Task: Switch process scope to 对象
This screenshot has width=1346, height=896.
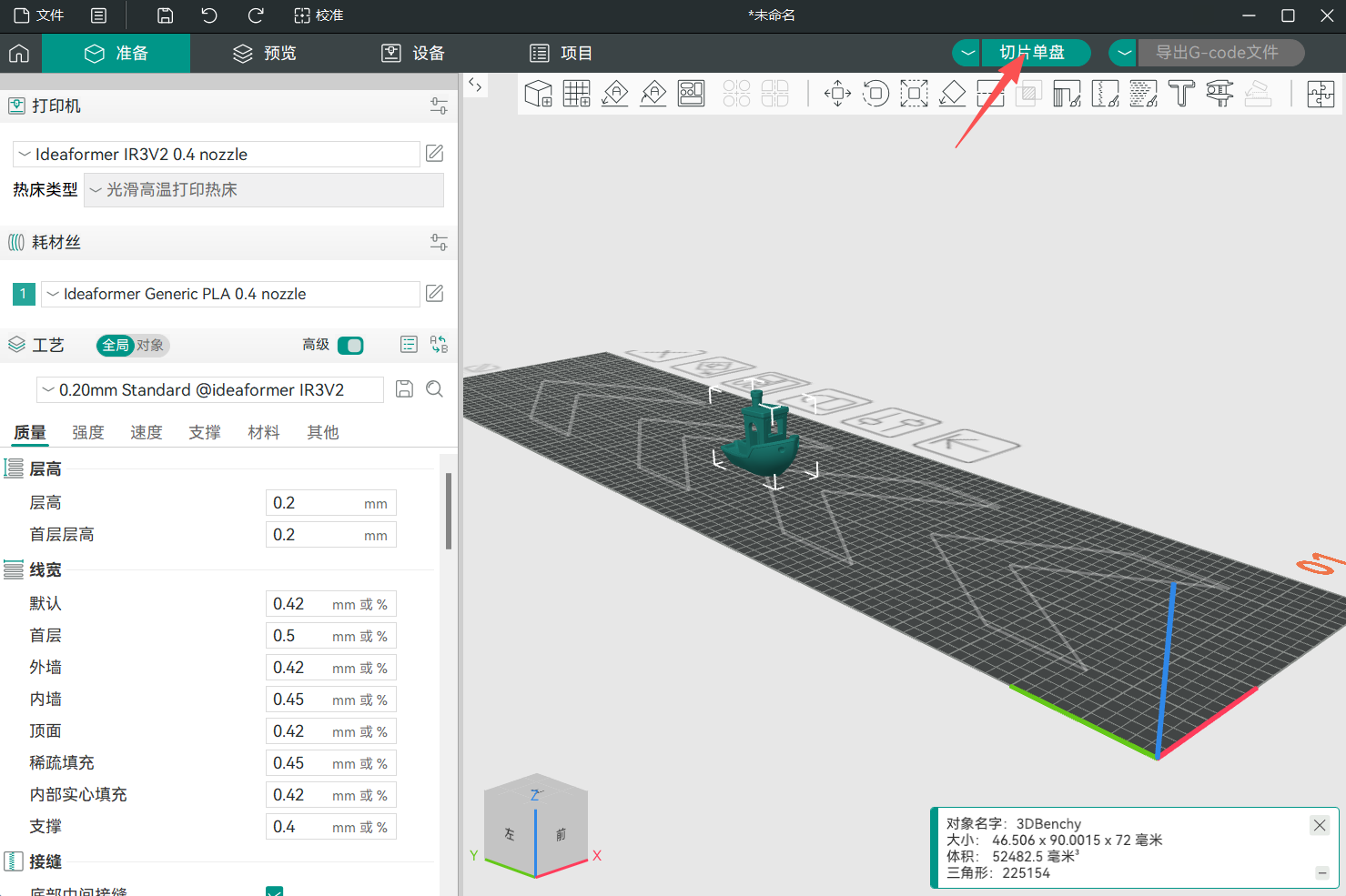Action: [x=151, y=346]
